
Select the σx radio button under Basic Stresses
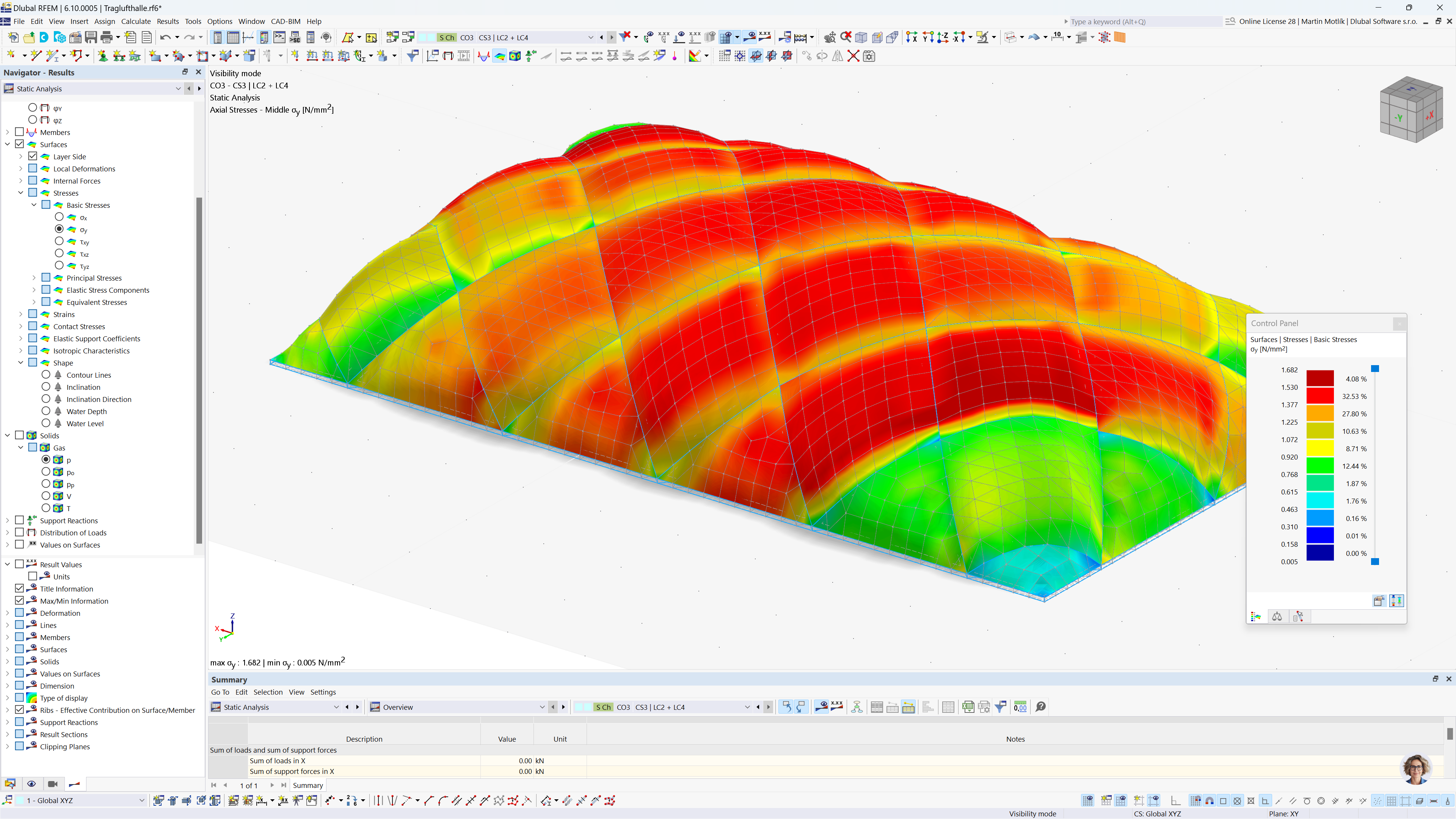click(x=60, y=217)
